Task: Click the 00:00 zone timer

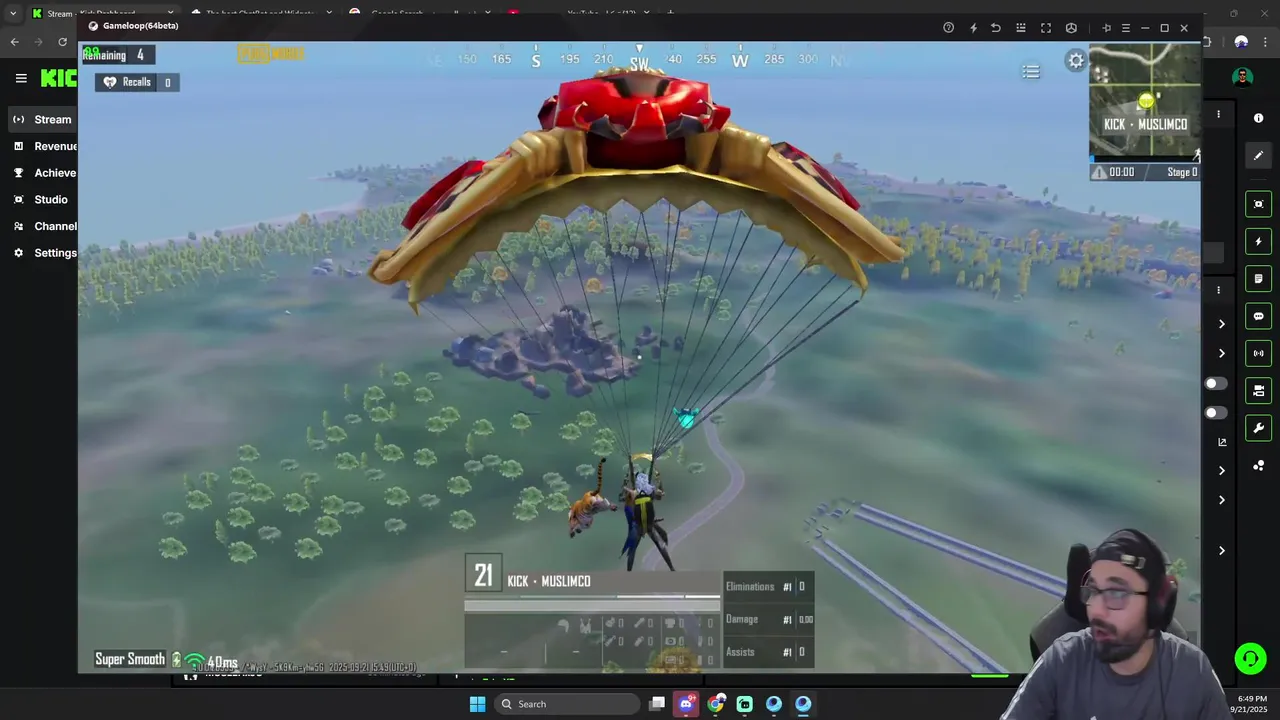Action: click(x=1122, y=172)
